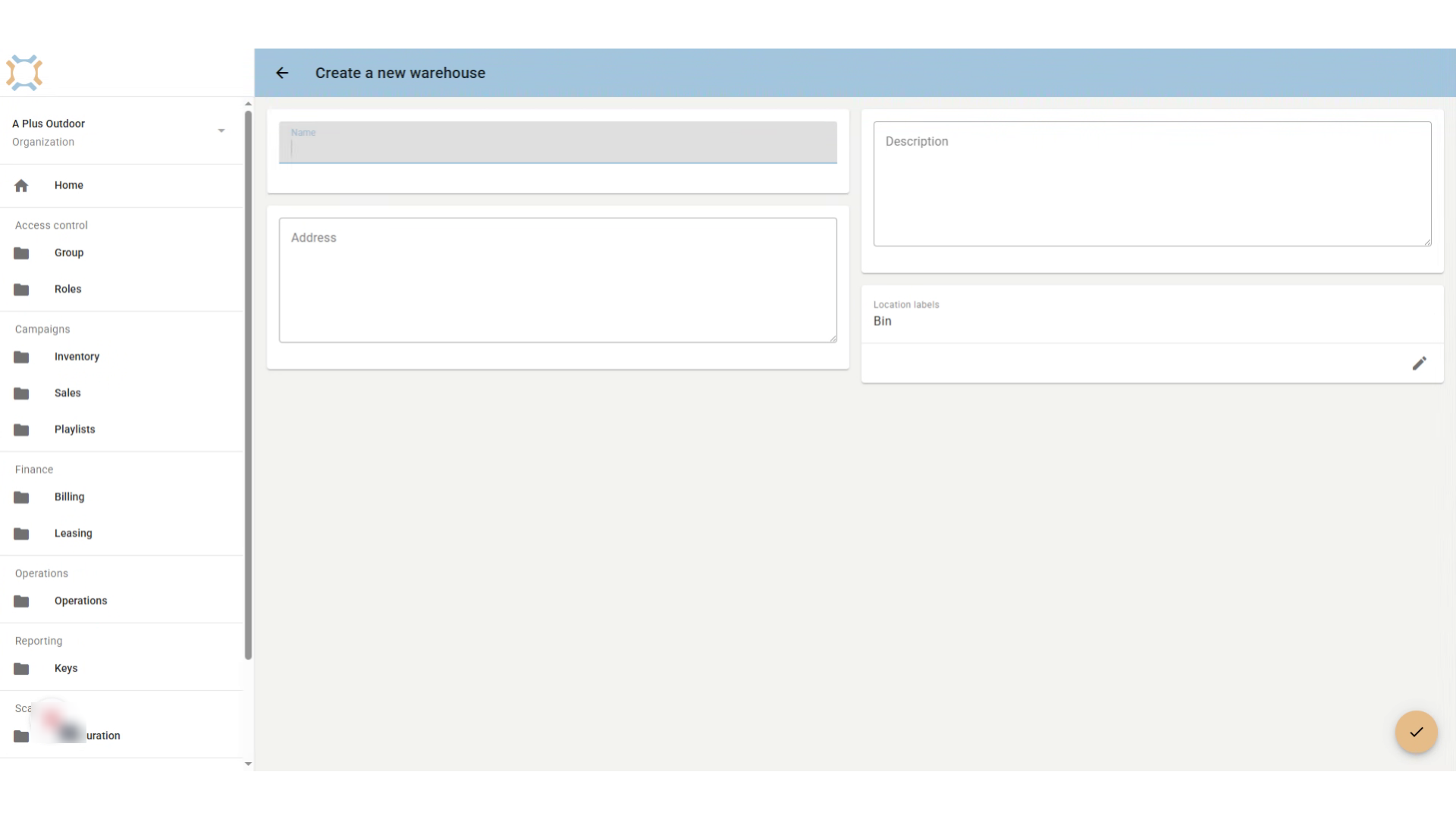
Task: Click the folder icon beside Billing
Action: (x=21, y=497)
